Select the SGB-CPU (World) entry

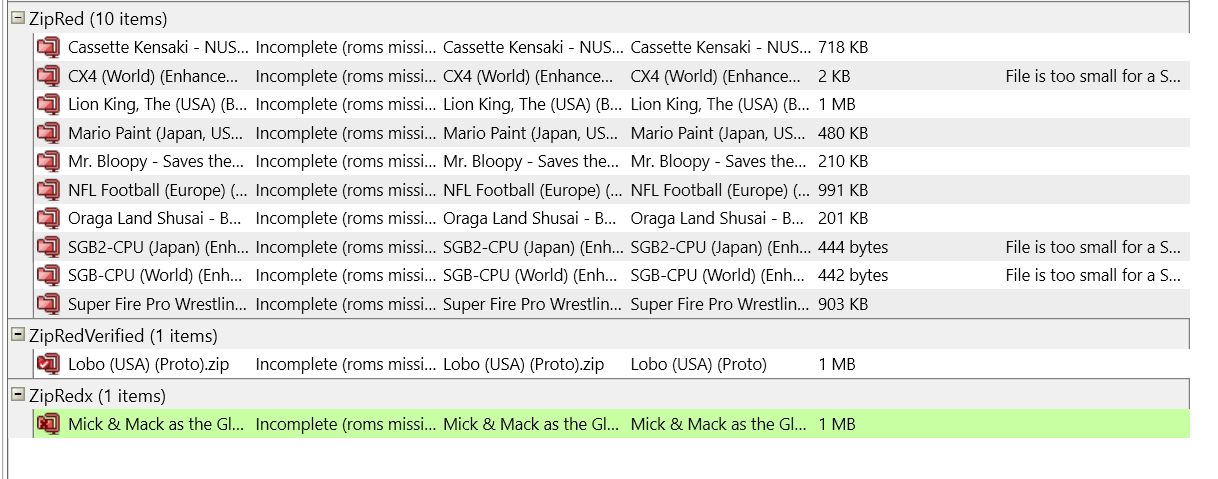[611, 275]
